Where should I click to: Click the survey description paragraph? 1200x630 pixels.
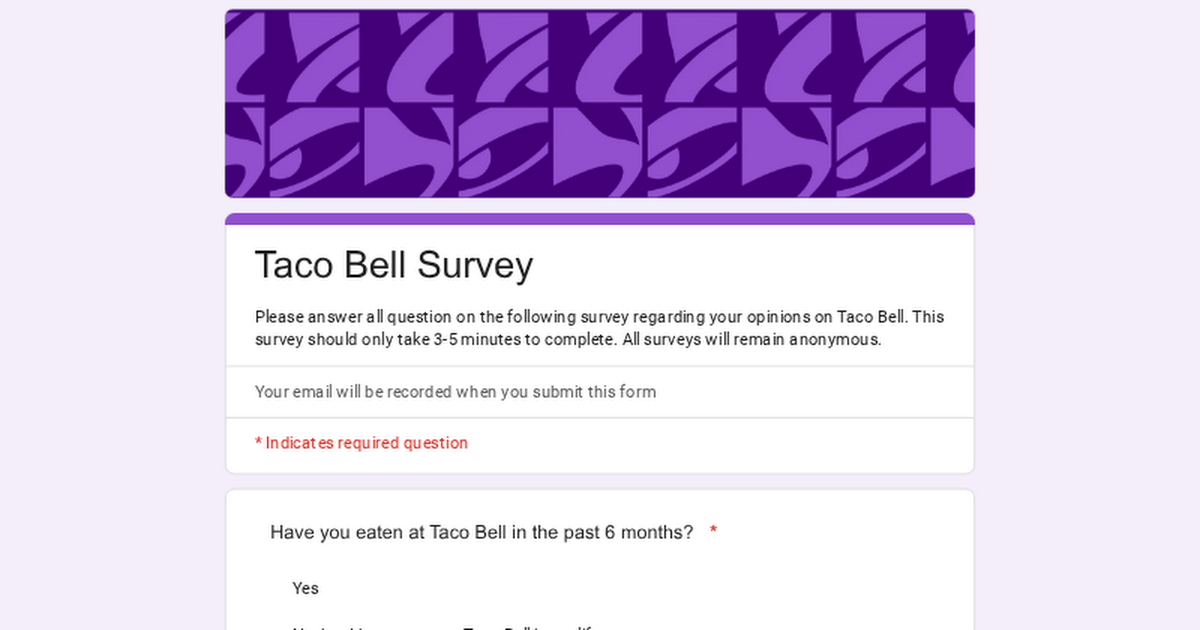tap(599, 328)
